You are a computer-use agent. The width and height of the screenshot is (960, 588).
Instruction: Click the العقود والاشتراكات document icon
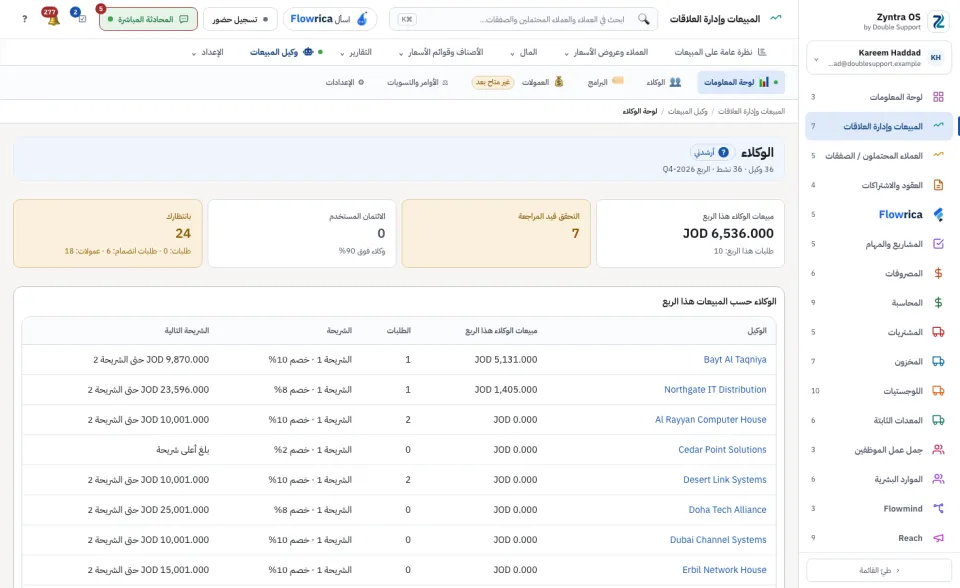(938, 185)
